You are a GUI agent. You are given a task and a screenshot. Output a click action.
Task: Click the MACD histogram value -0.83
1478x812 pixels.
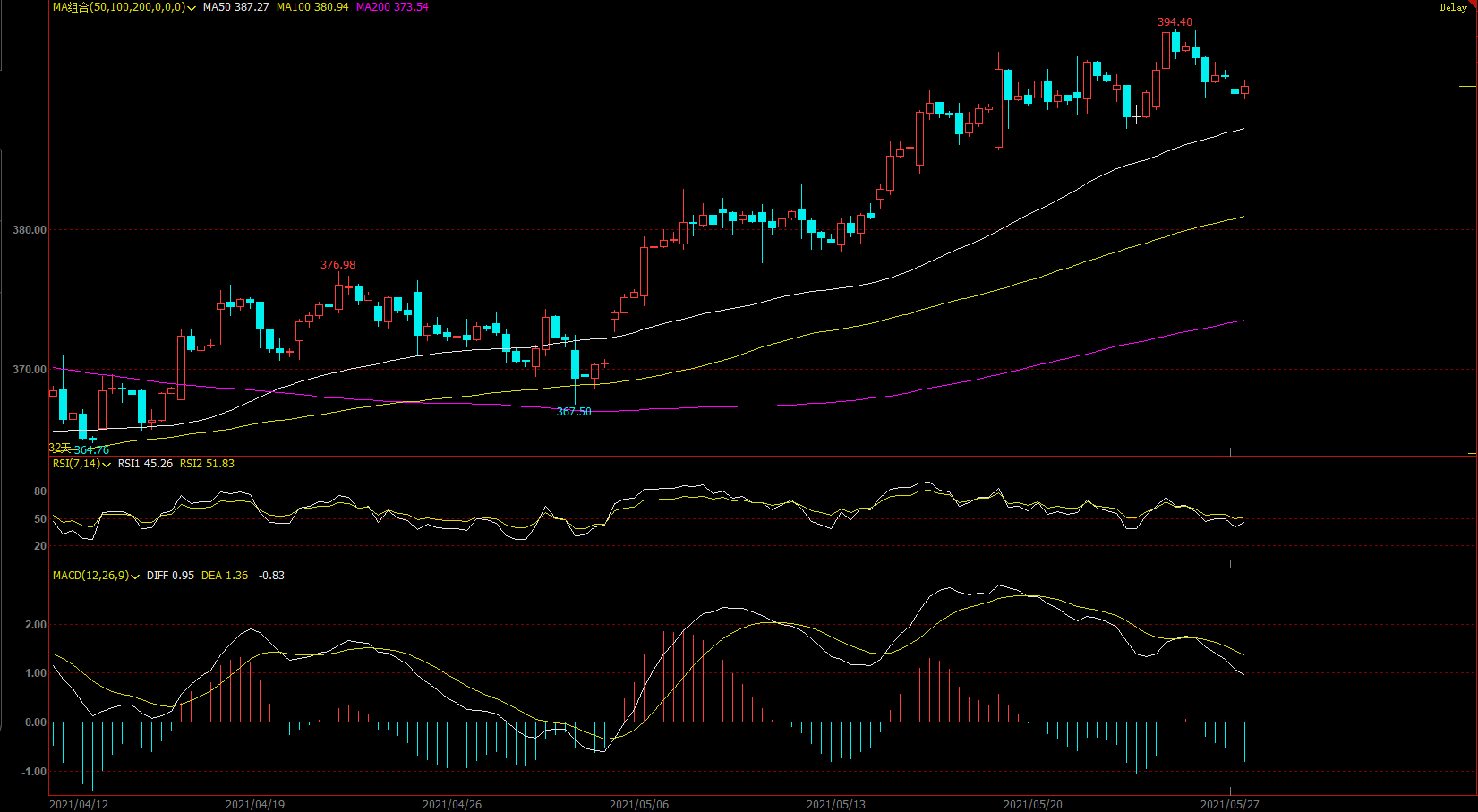pyautogui.click(x=271, y=576)
